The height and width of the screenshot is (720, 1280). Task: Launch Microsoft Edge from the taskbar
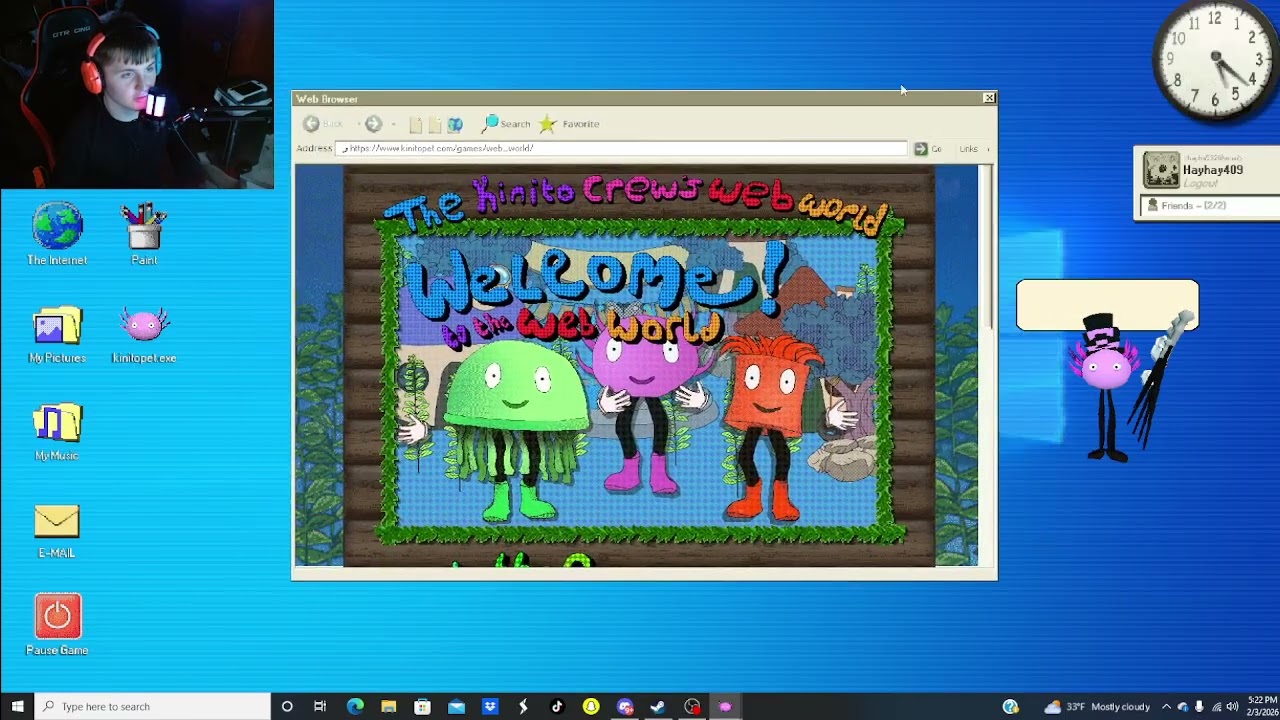pos(355,707)
